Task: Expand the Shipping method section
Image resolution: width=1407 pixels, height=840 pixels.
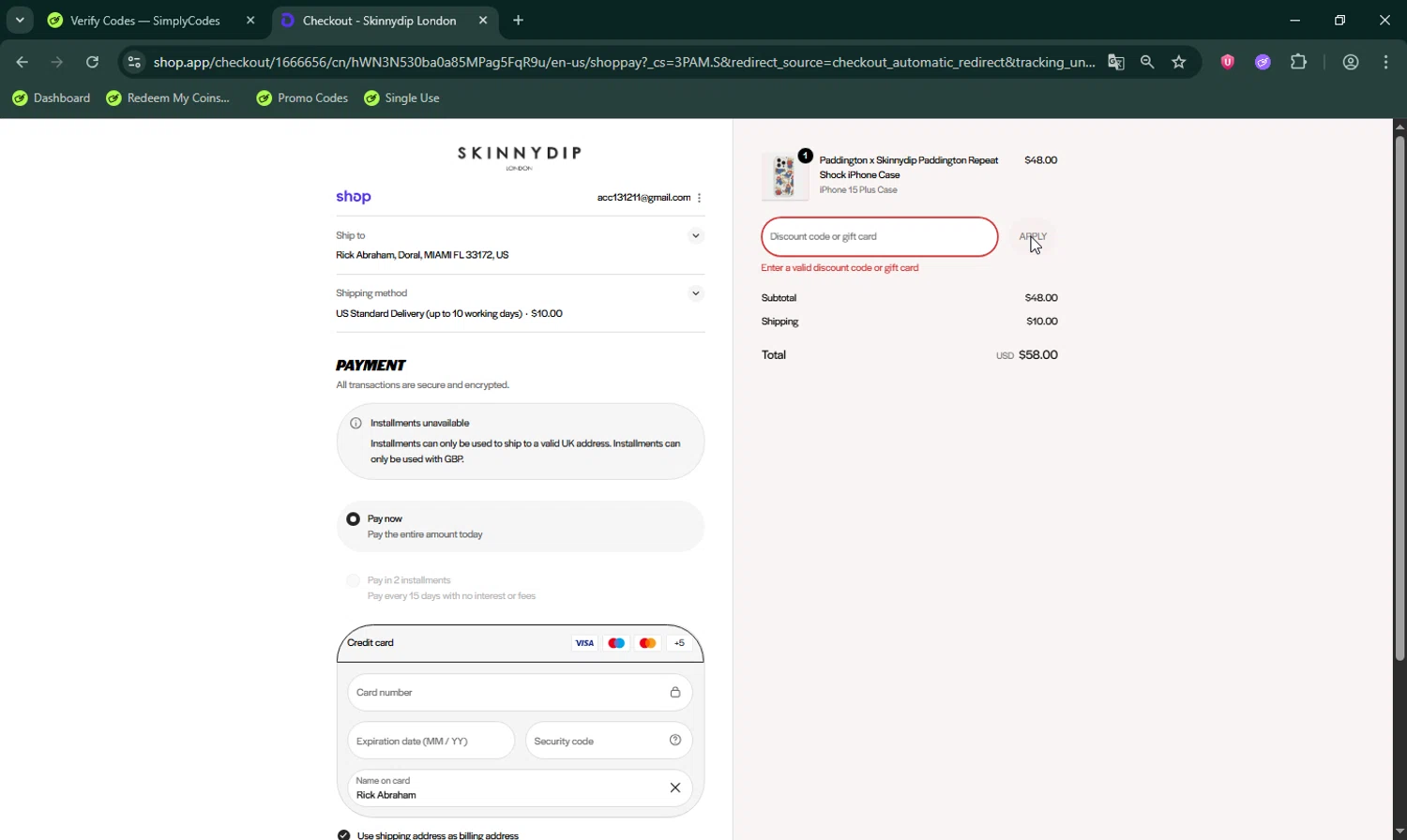Action: tap(695, 293)
